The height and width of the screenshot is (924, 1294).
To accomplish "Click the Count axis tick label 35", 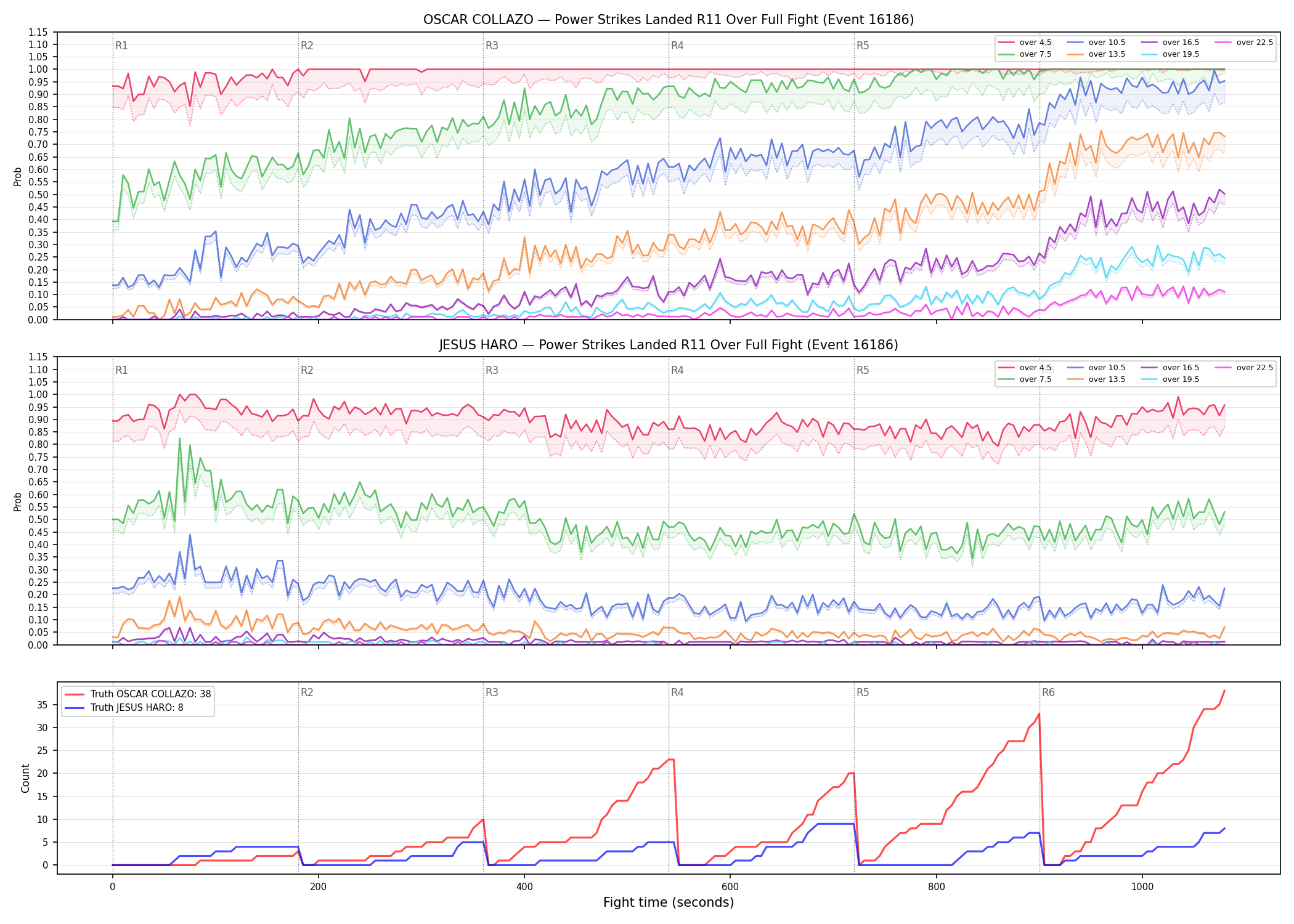I will 43,705.
